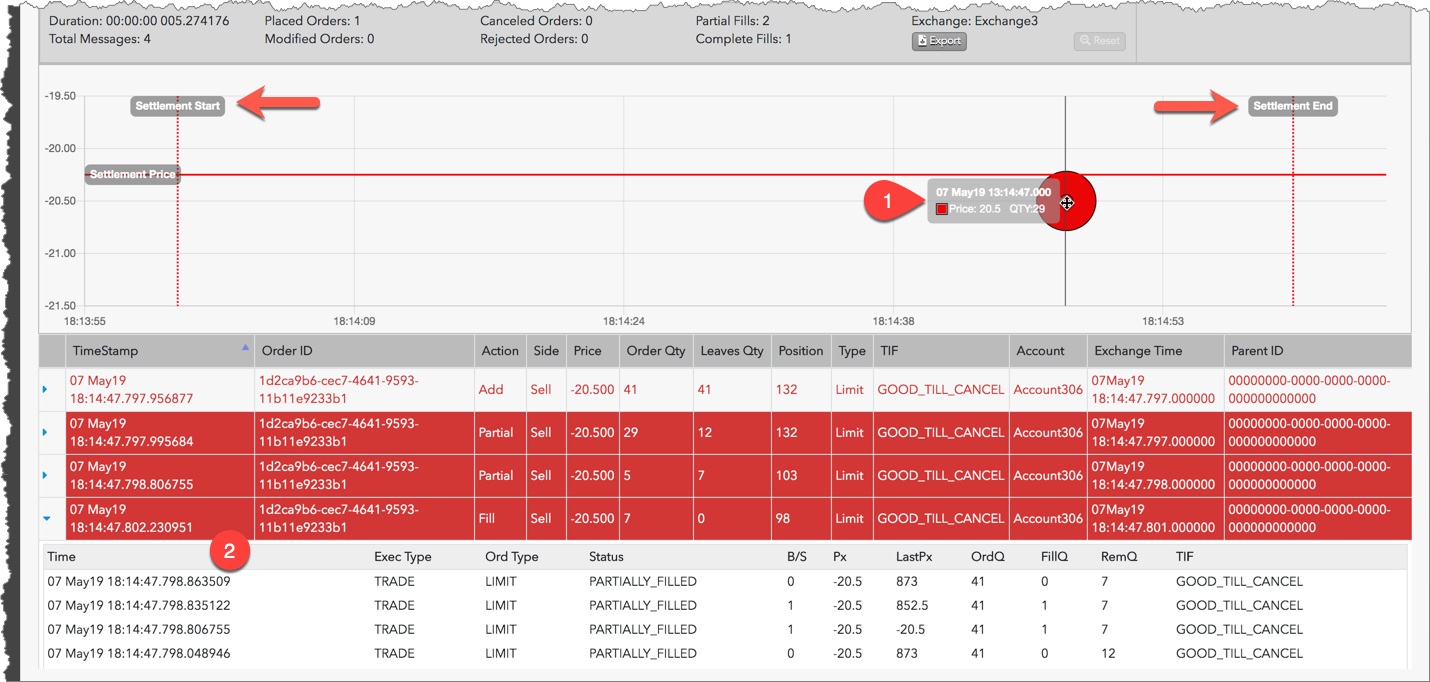
Task: Click the Parent ID column header
Action: [x=1257, y=351]
